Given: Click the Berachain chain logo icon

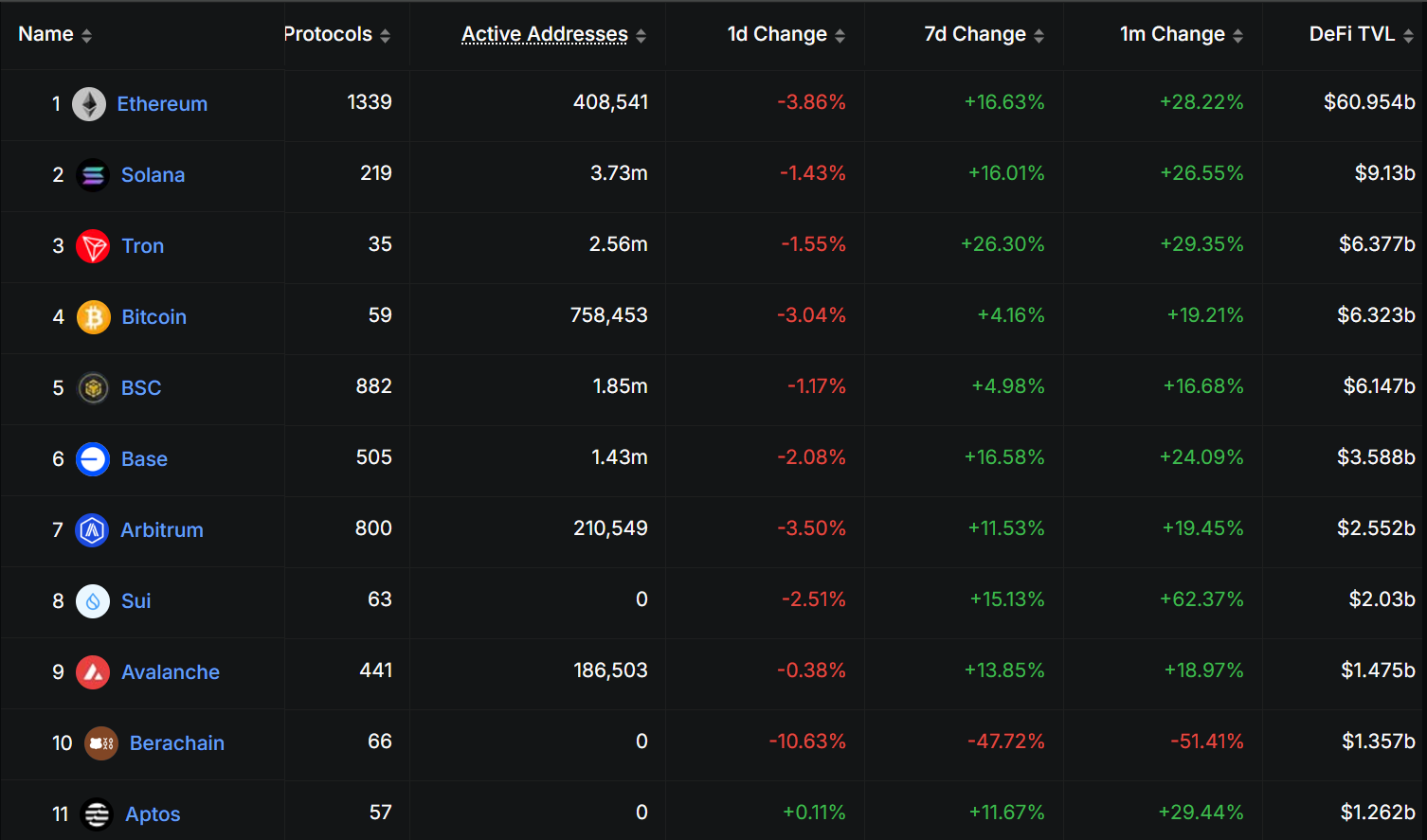Looking at the screenshot, I should (x=101, y=743).
